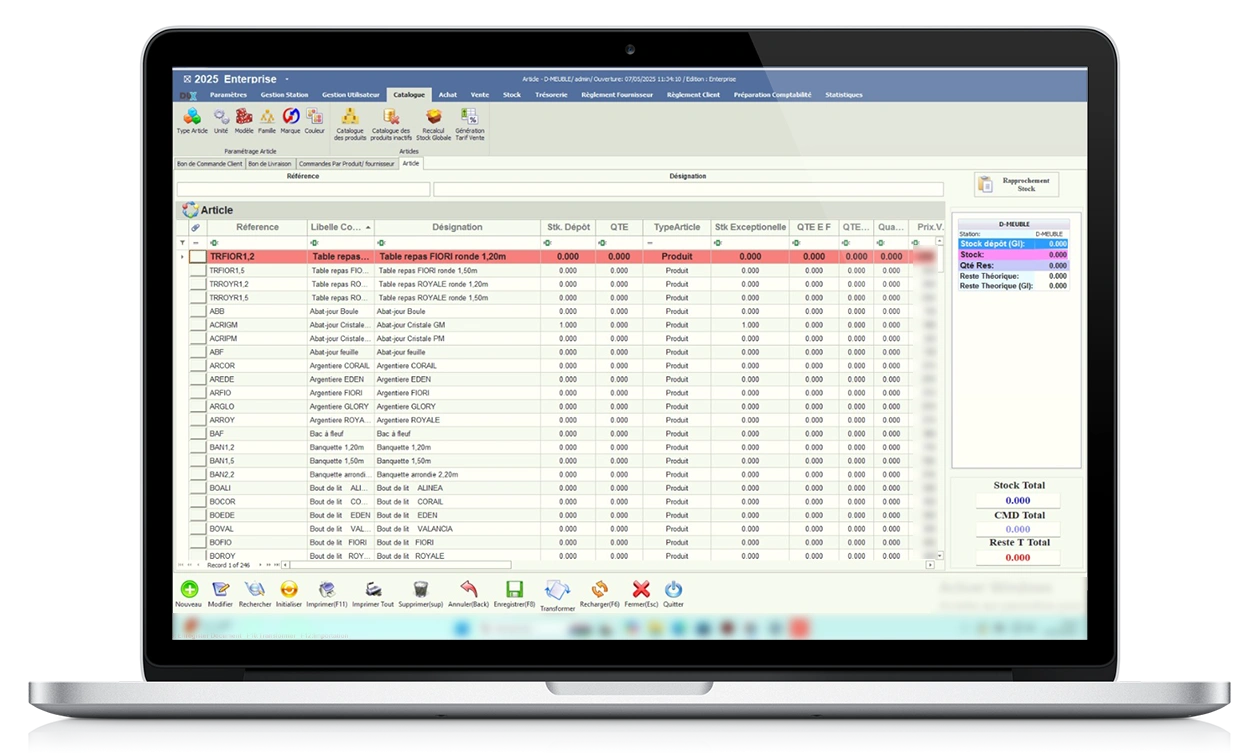This screenshot has width=1260, height=756.
Task: Toggle sort arrow on Libelle Co... column
Action: (x=368, y=228)
